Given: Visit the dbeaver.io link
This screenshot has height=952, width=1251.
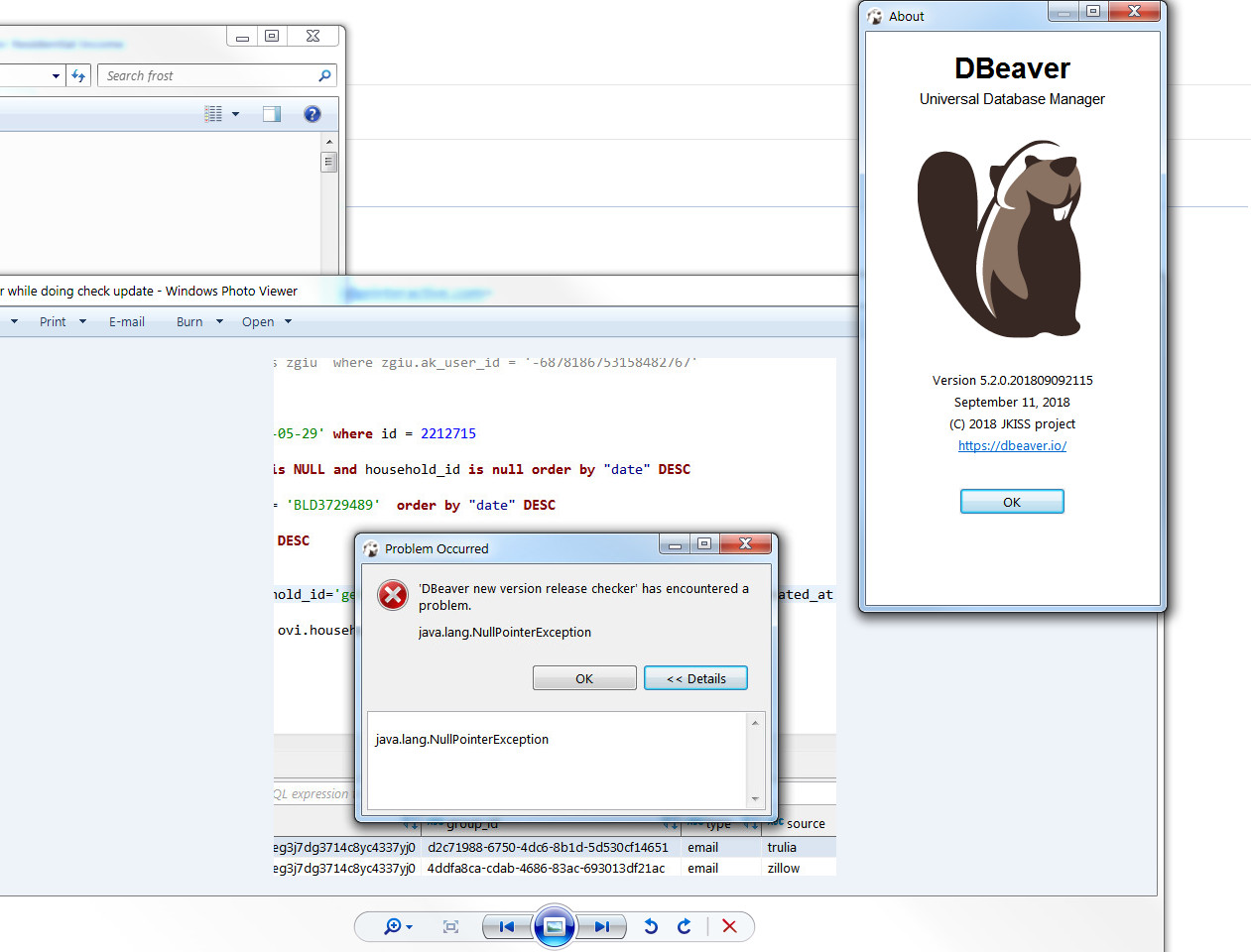Looking at the screenshot, I should pyautogui.click(x=1011, y=445).
